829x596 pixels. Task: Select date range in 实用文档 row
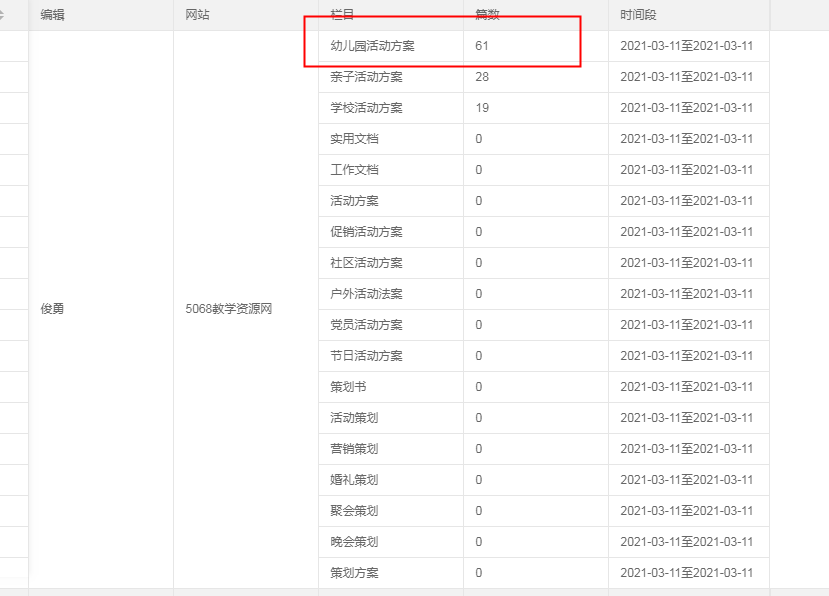pyautogui.click(x=686, y=139)
